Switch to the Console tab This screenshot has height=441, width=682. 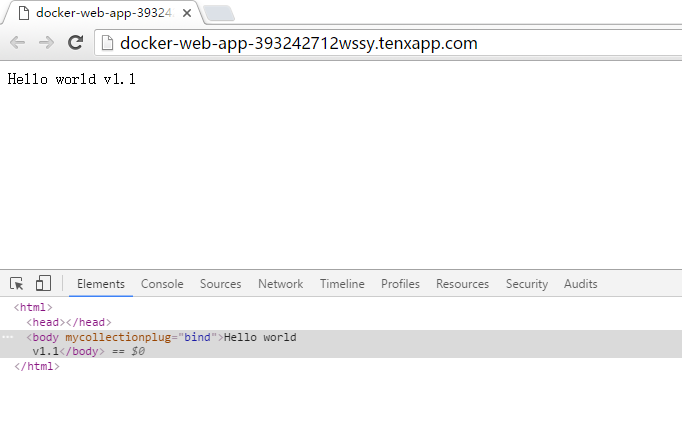coord(162,284)
